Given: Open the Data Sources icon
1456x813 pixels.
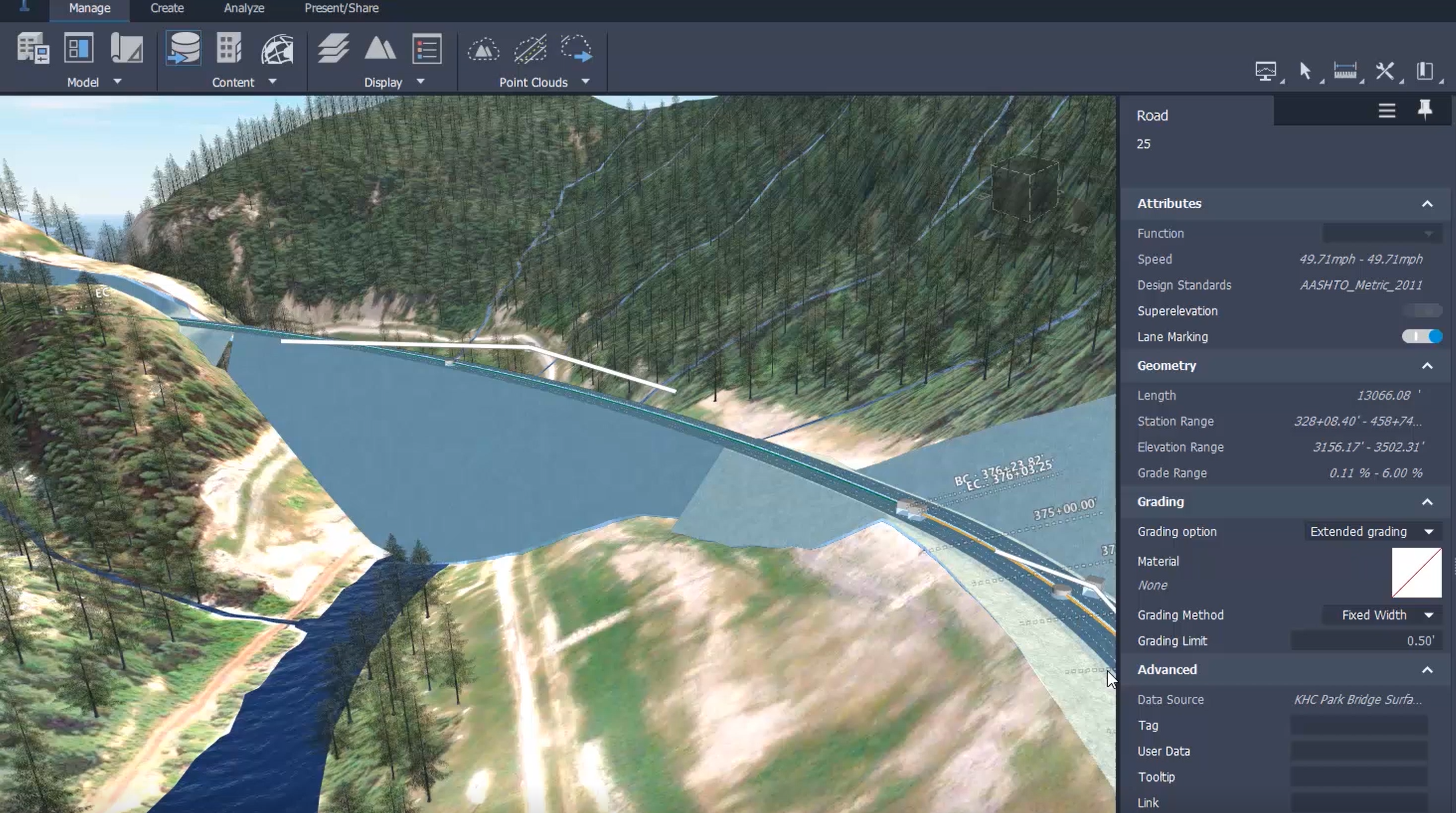Looking at the screenshot, I should click(183, 49).
